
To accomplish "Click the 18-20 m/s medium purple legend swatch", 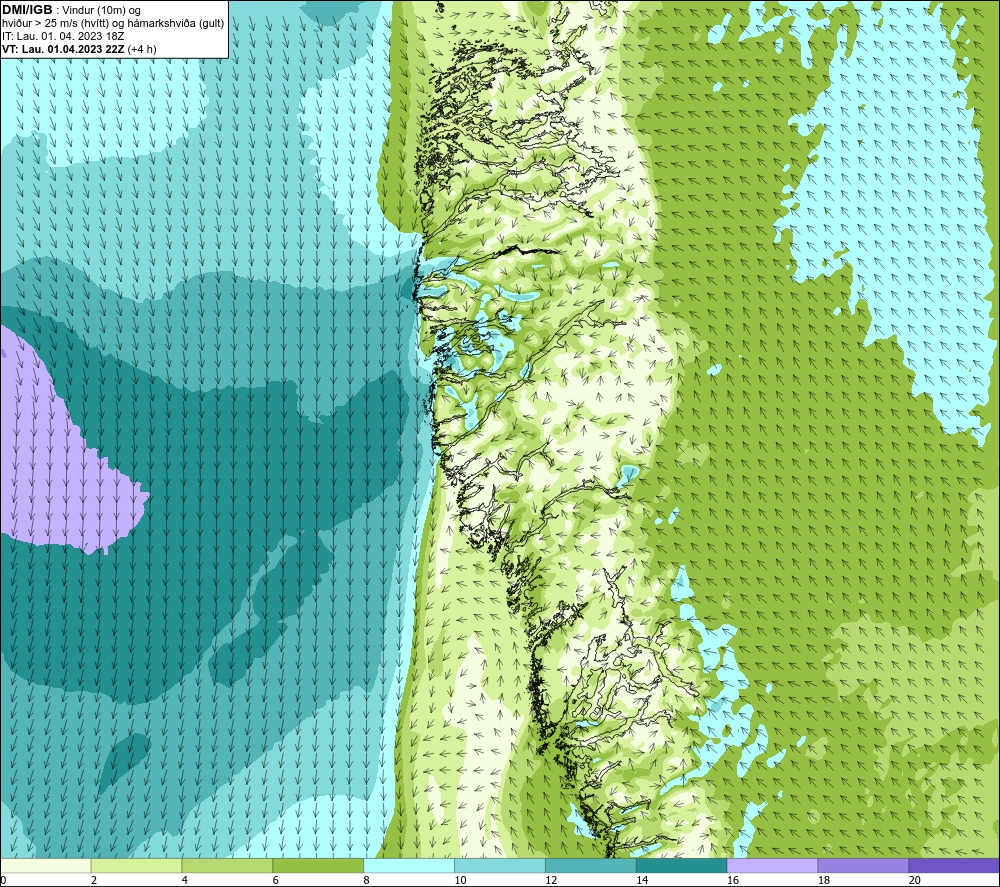I will pos(863,865).
